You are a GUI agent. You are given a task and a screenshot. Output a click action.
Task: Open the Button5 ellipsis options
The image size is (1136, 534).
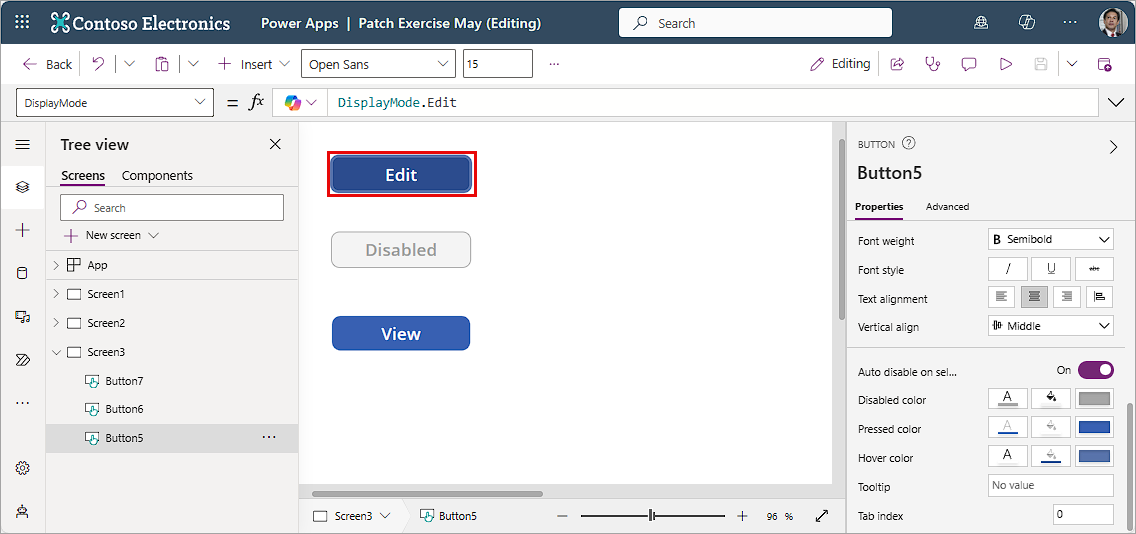(x=269, y=438)
